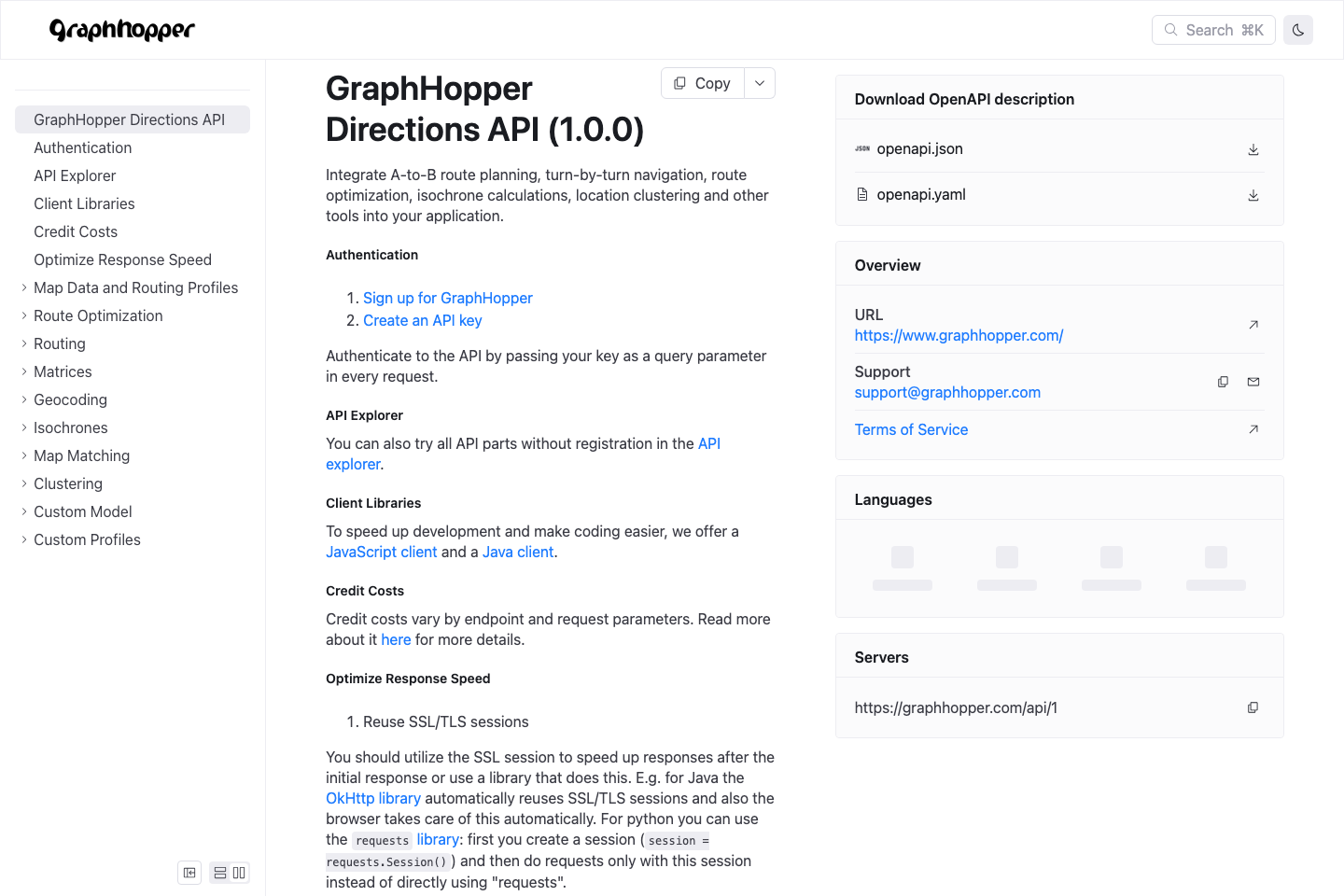The height and width of the screenshot is (896, 1344).
Task: Copy the support email address
Action: [1223, 382]
